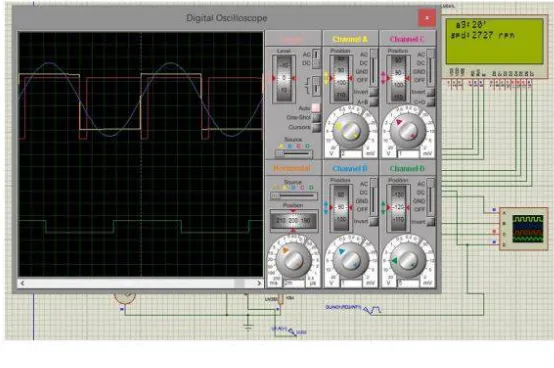The image size is (554, 368).
Task: Toggle the Channel D Invert button
Action: (430, 221)
